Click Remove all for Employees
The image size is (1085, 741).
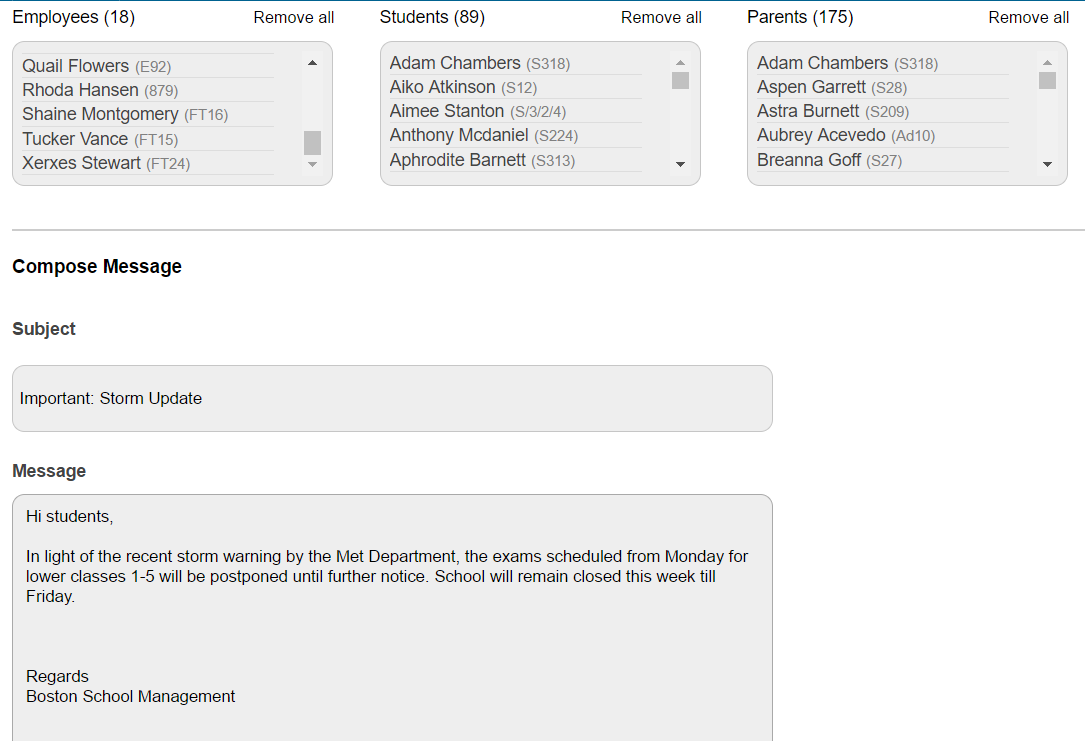point(293,17)
